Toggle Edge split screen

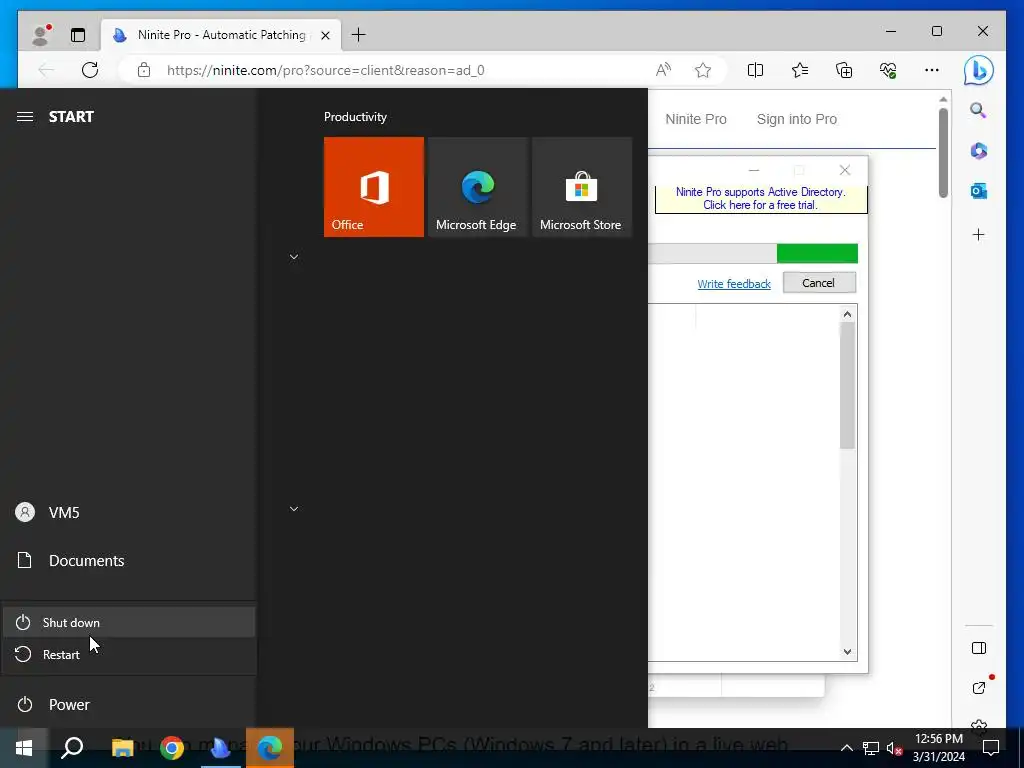(x=755, y=70)
